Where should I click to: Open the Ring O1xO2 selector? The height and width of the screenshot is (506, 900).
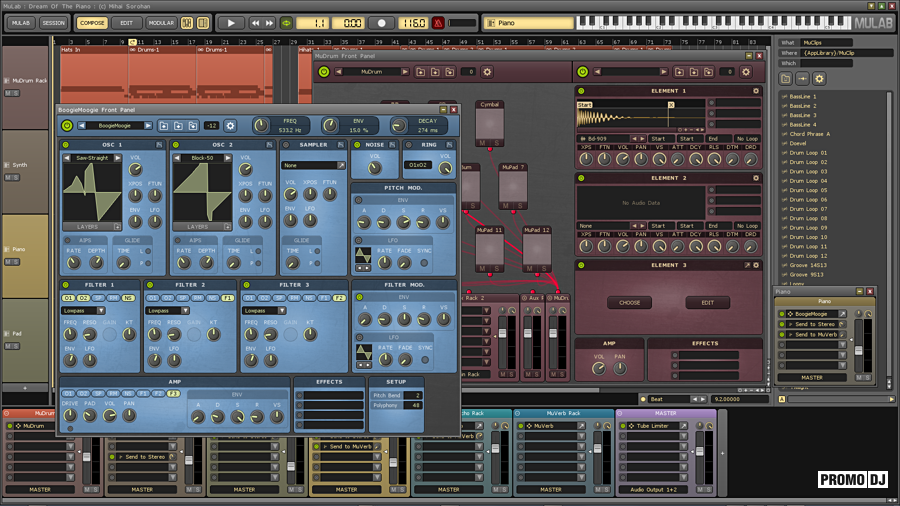(x=419, y=165)
